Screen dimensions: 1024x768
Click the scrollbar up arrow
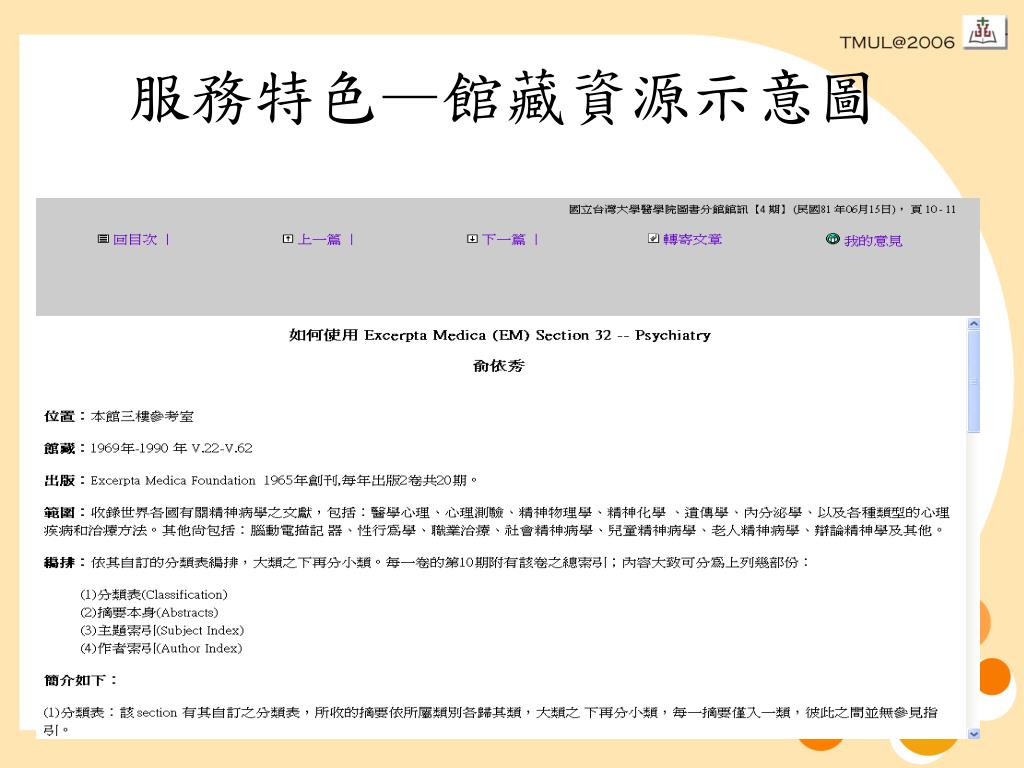pyautogui.click(x=974, y=324)
